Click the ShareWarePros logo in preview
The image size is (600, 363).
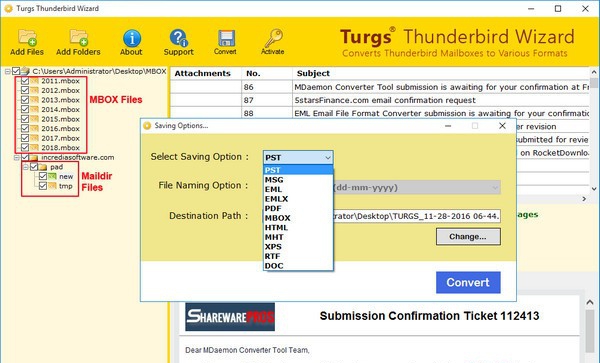[x=230, y=317]
